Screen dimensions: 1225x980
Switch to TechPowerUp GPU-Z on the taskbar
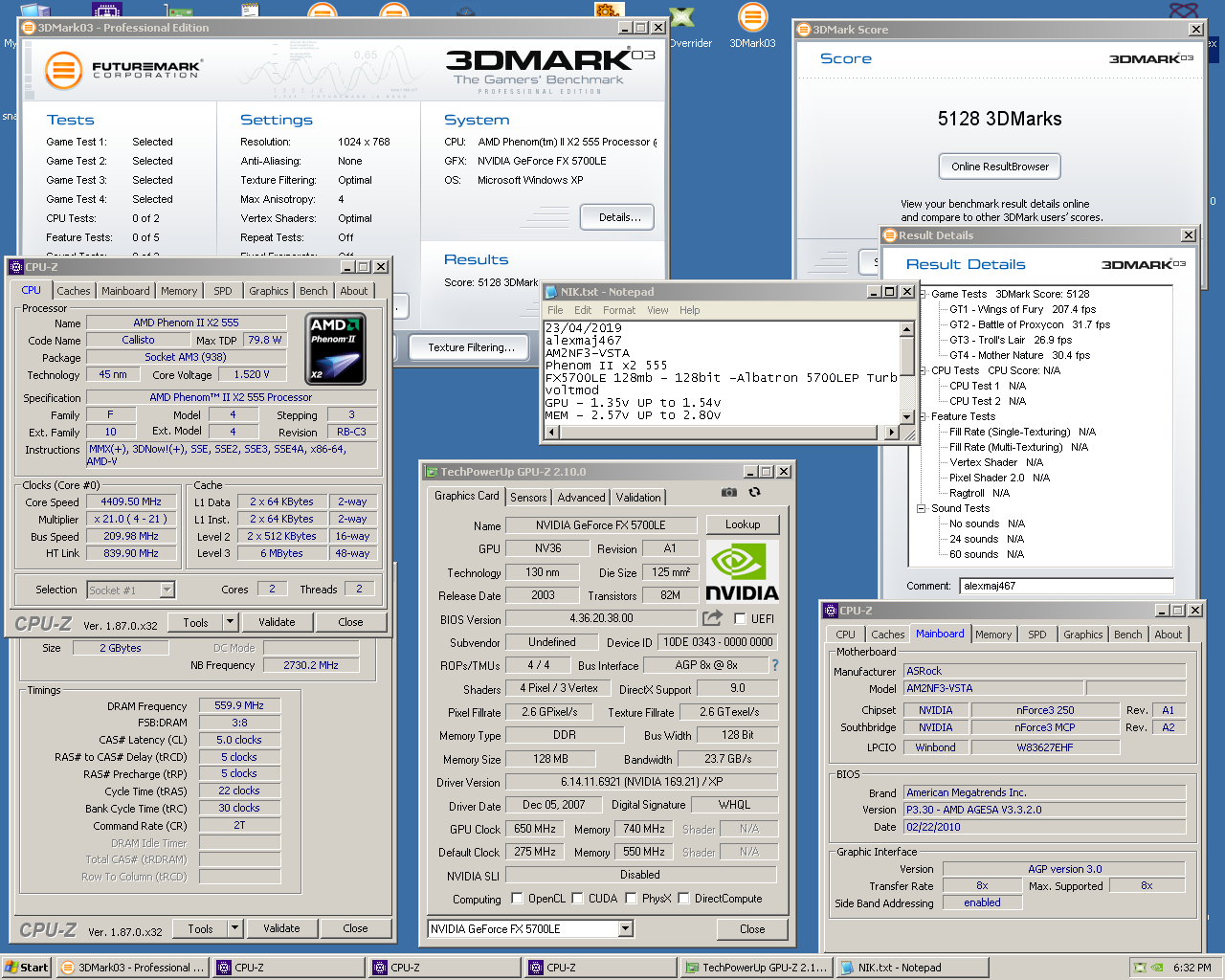point(756,968)
